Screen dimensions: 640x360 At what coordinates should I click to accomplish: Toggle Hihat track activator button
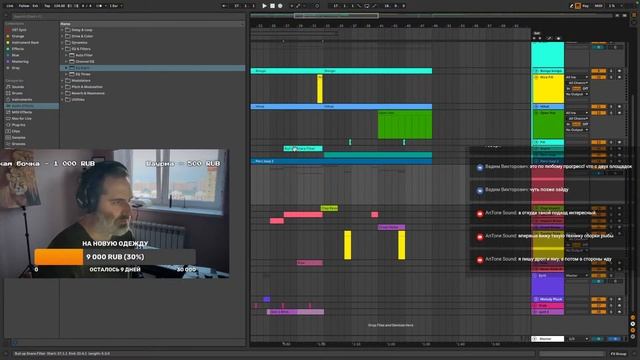pyautogui.click(x=598, y=107)
